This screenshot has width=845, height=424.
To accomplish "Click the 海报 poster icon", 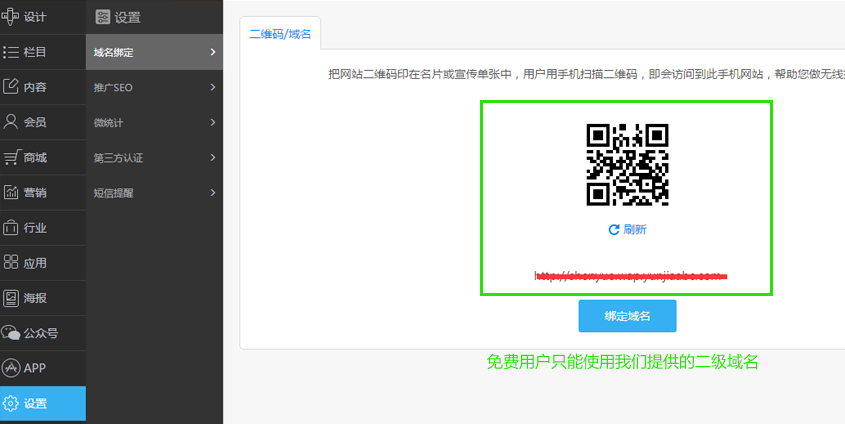I will (11, 297).
